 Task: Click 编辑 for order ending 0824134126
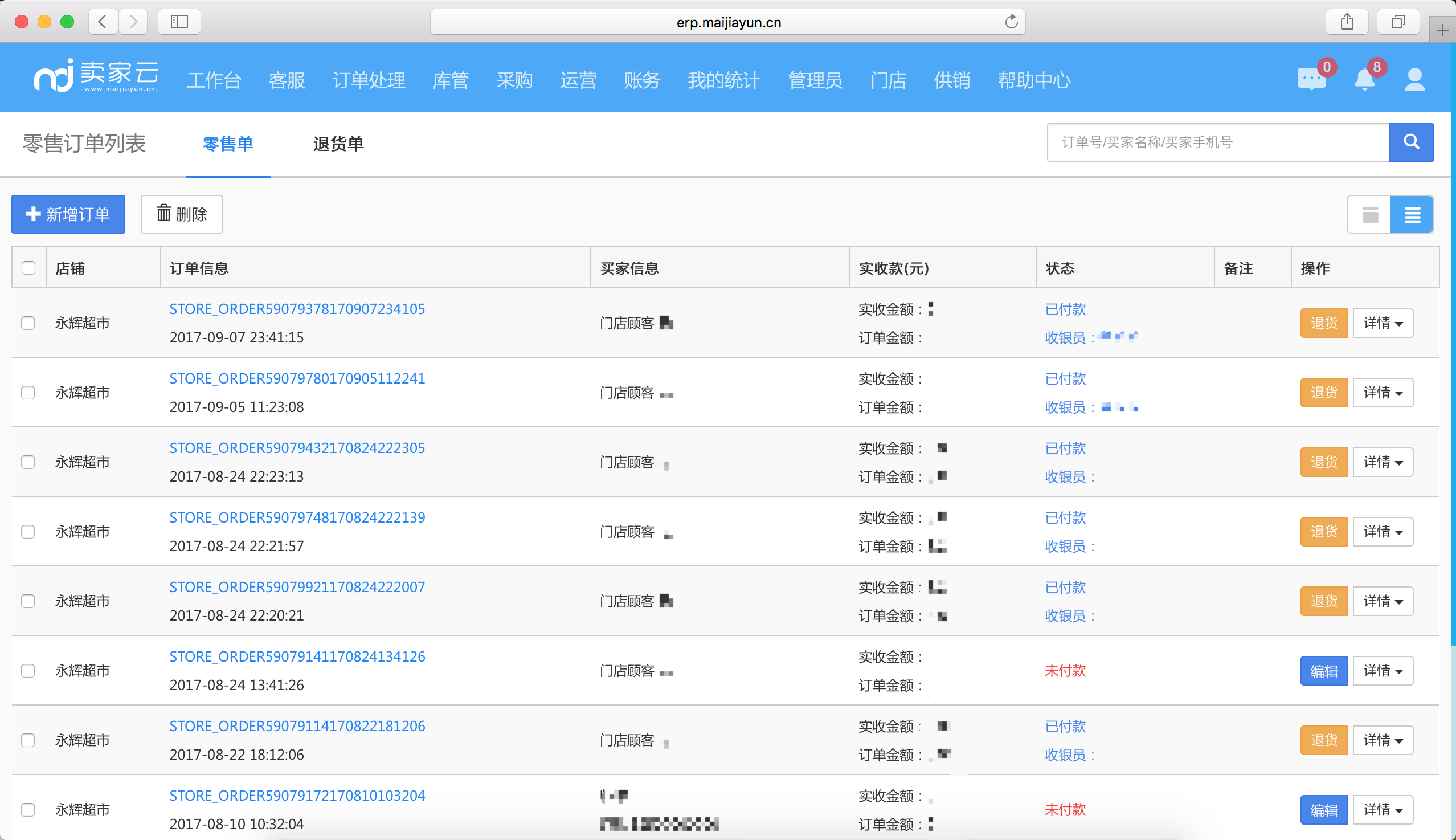1324,670
